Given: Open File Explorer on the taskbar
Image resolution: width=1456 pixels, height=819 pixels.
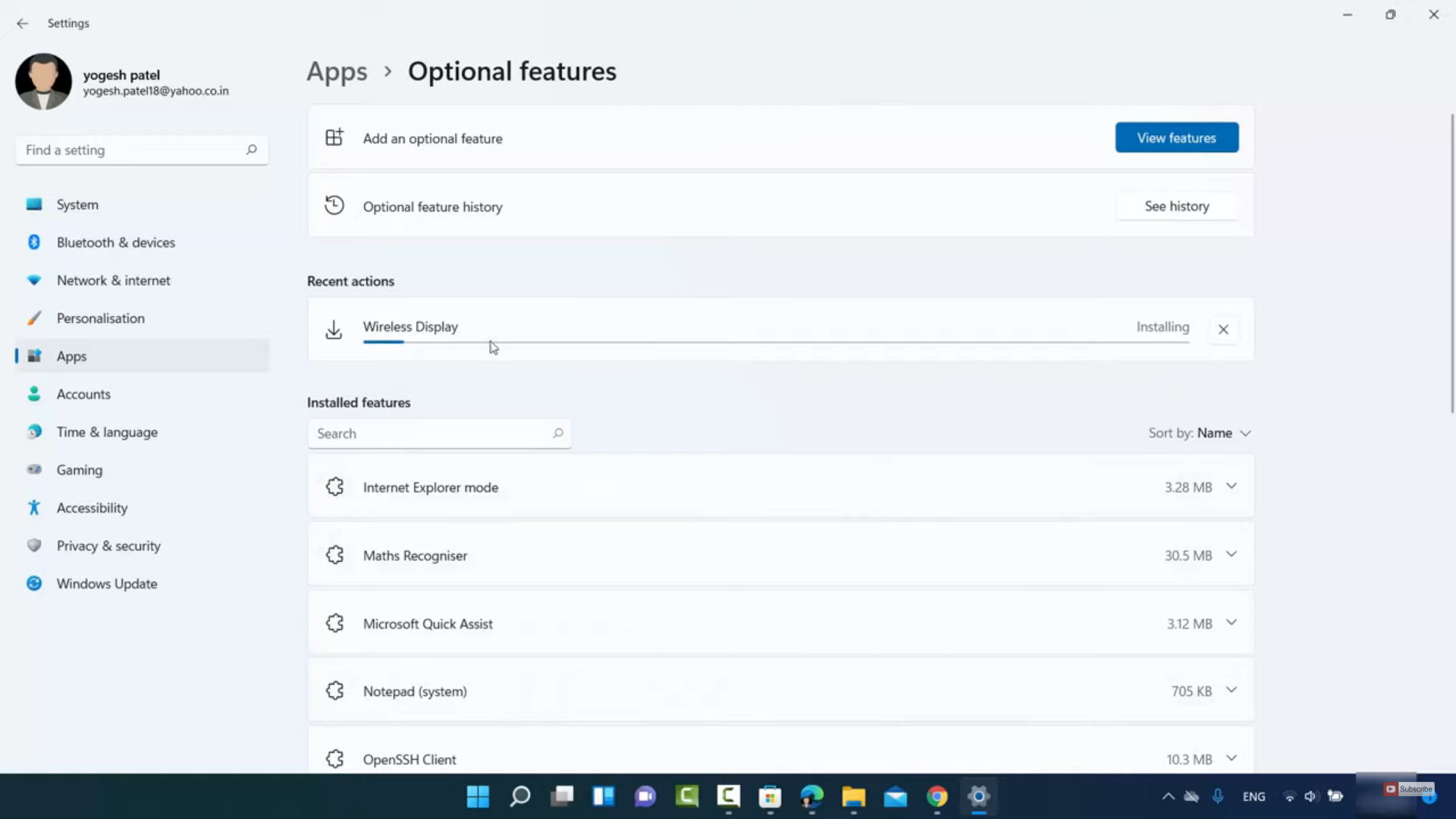Looking at the screenshot, I should 853,796.
